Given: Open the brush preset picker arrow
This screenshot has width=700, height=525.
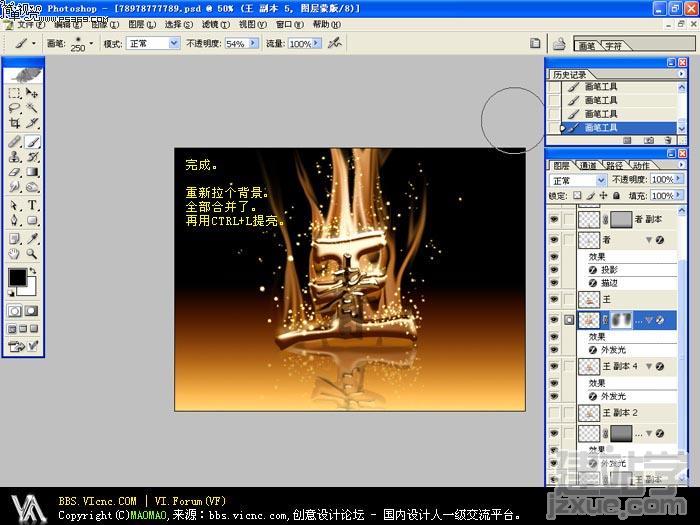Looking at the screenshot, I should [91, 43].
